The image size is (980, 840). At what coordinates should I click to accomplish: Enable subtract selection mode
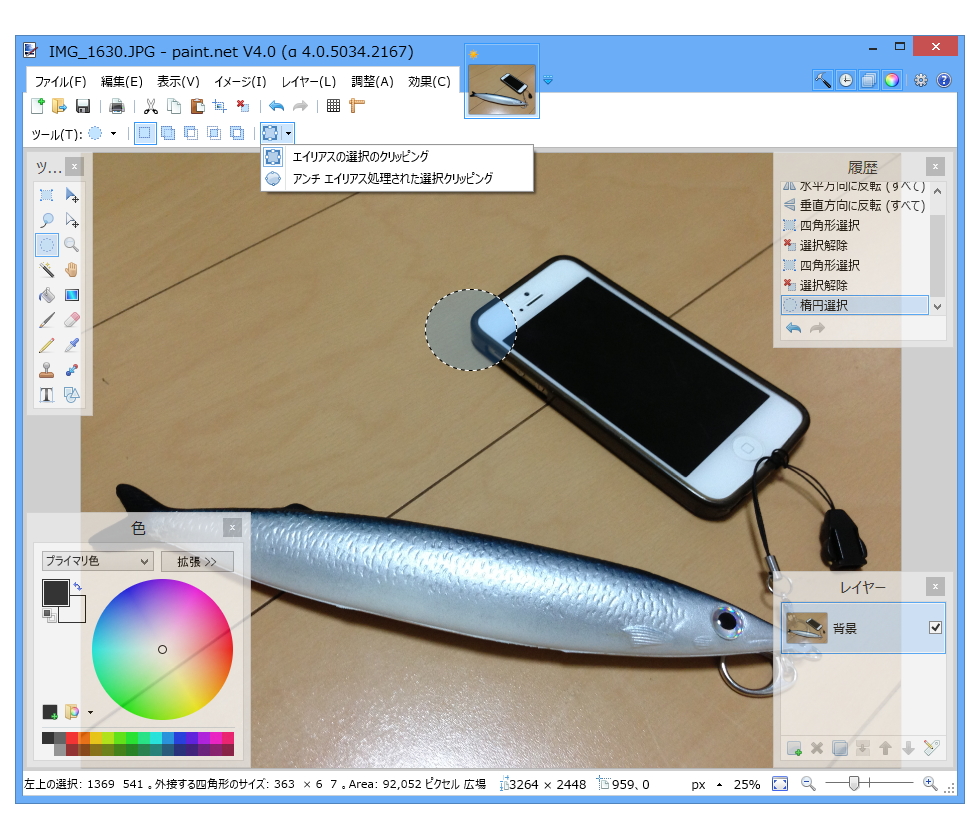point(190,133)
